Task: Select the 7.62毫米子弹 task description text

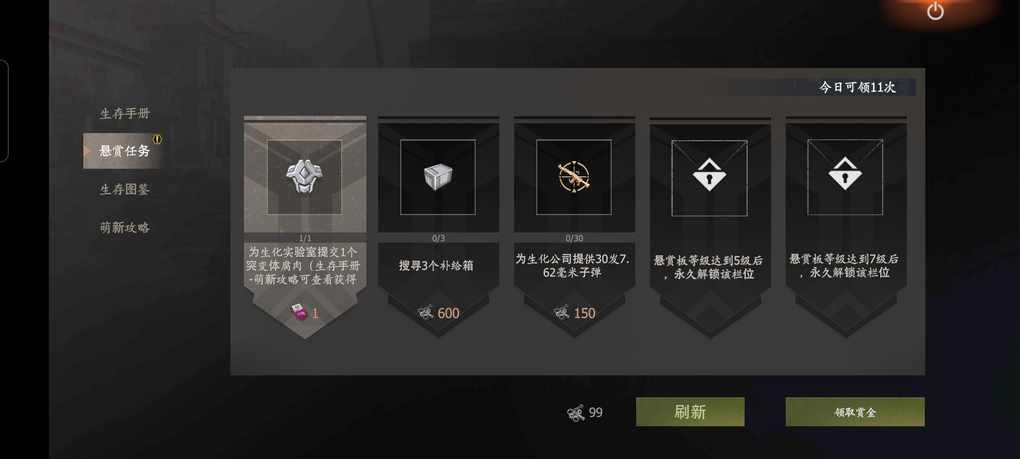Action: click(x=574, y=265)
